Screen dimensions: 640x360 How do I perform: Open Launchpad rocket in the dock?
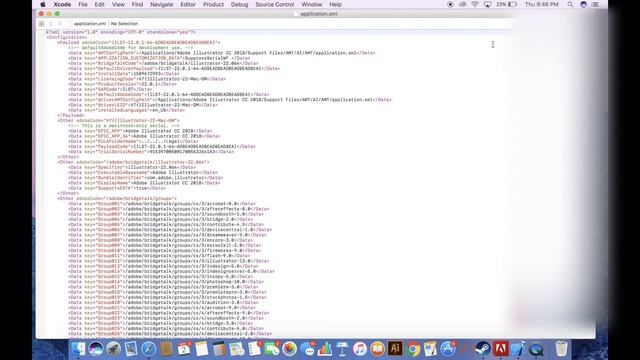[113, 349]
